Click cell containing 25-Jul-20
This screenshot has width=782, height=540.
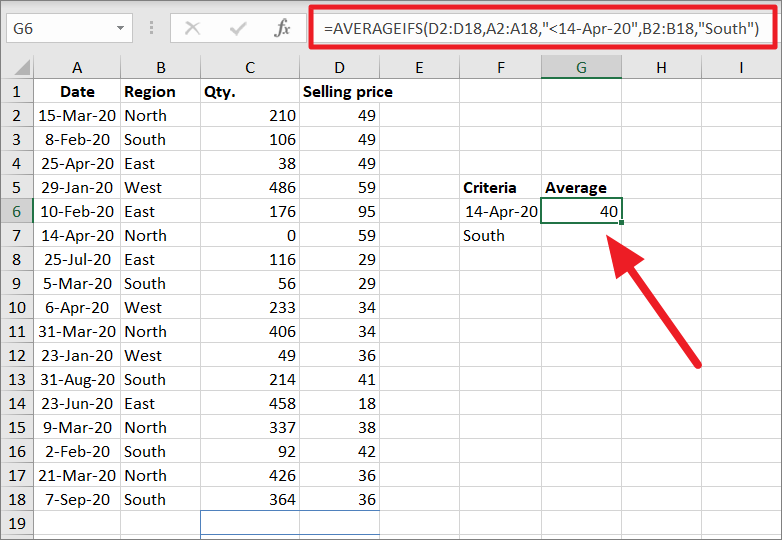77,259
